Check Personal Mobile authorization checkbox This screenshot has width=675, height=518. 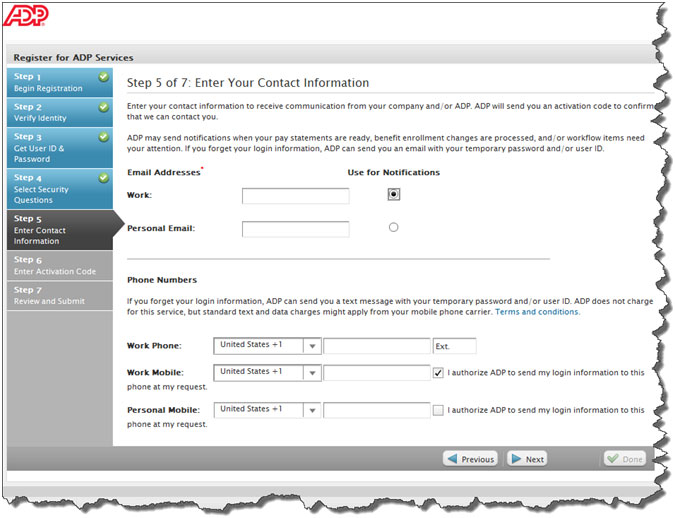click(438, 410)
